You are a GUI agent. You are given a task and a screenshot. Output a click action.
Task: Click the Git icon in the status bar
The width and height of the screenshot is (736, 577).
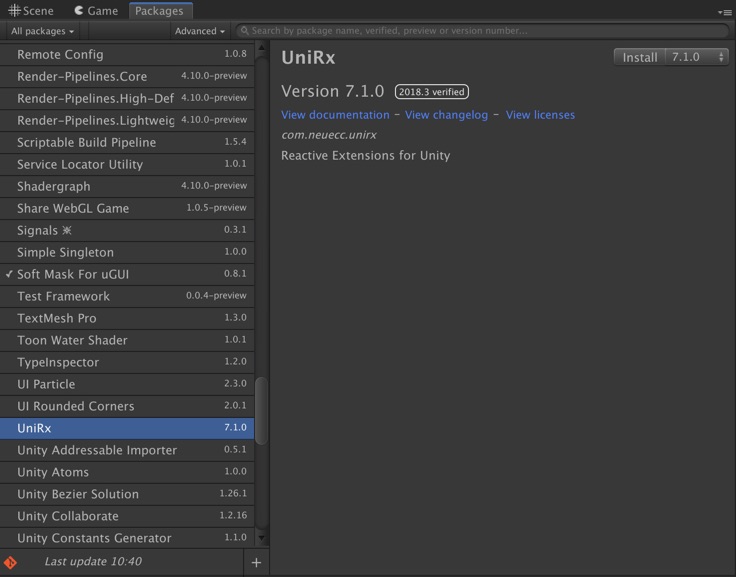10,562
